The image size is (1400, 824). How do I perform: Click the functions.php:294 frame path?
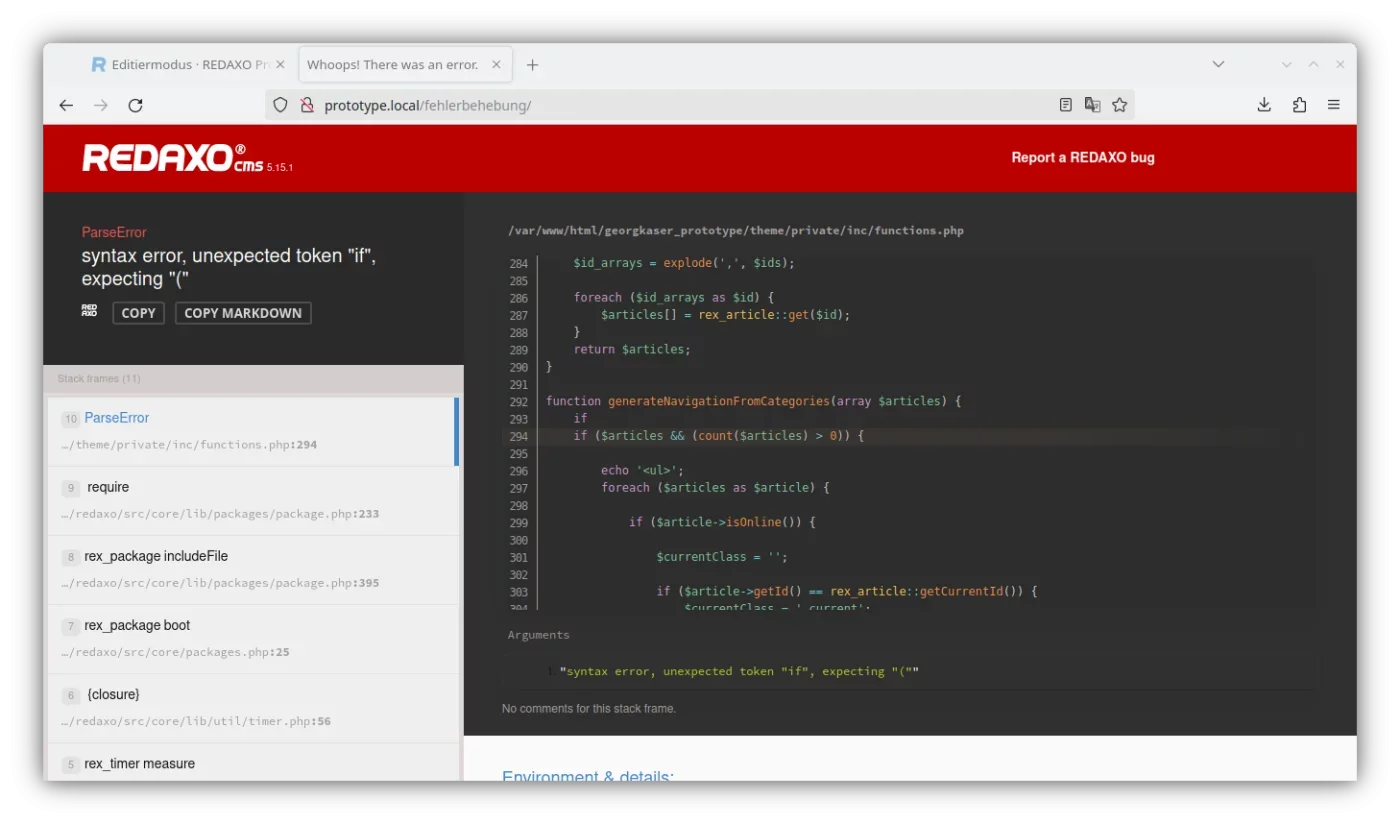click(189, 445)
